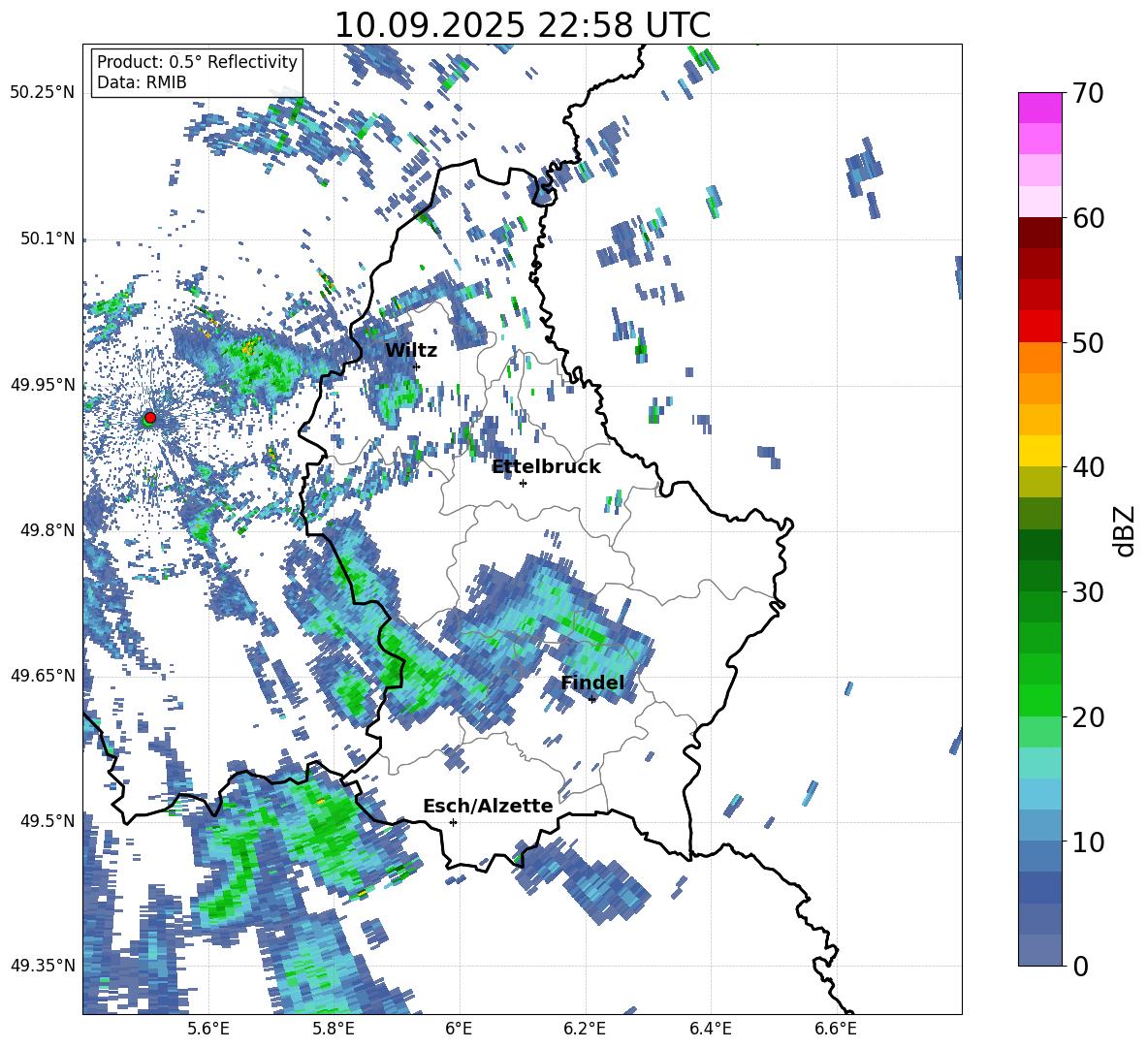The height and width of the screenshot is (1048, 1148).
Task: Click the plot title 10.09.2025 22:58 UTC
Action: (522, 25)
